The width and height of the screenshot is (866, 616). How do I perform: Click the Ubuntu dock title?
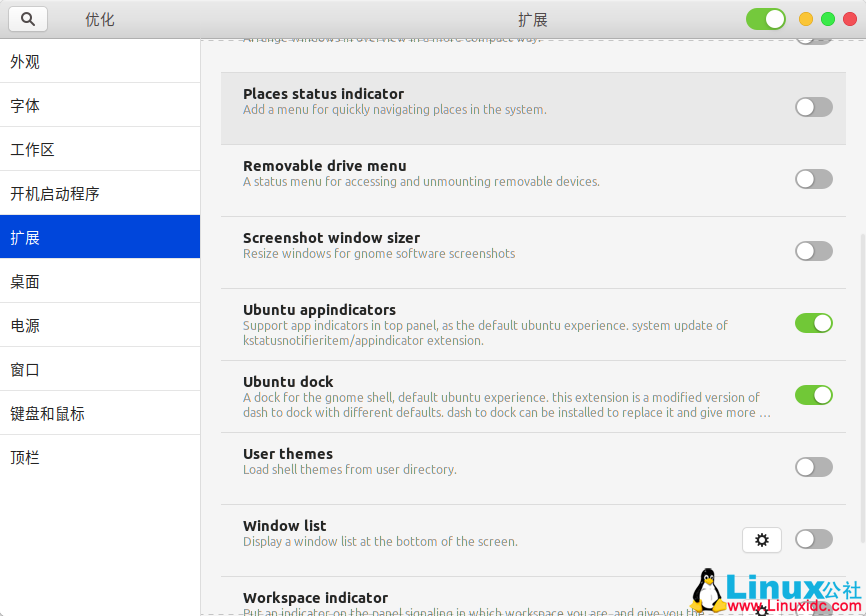pos(288,382)
